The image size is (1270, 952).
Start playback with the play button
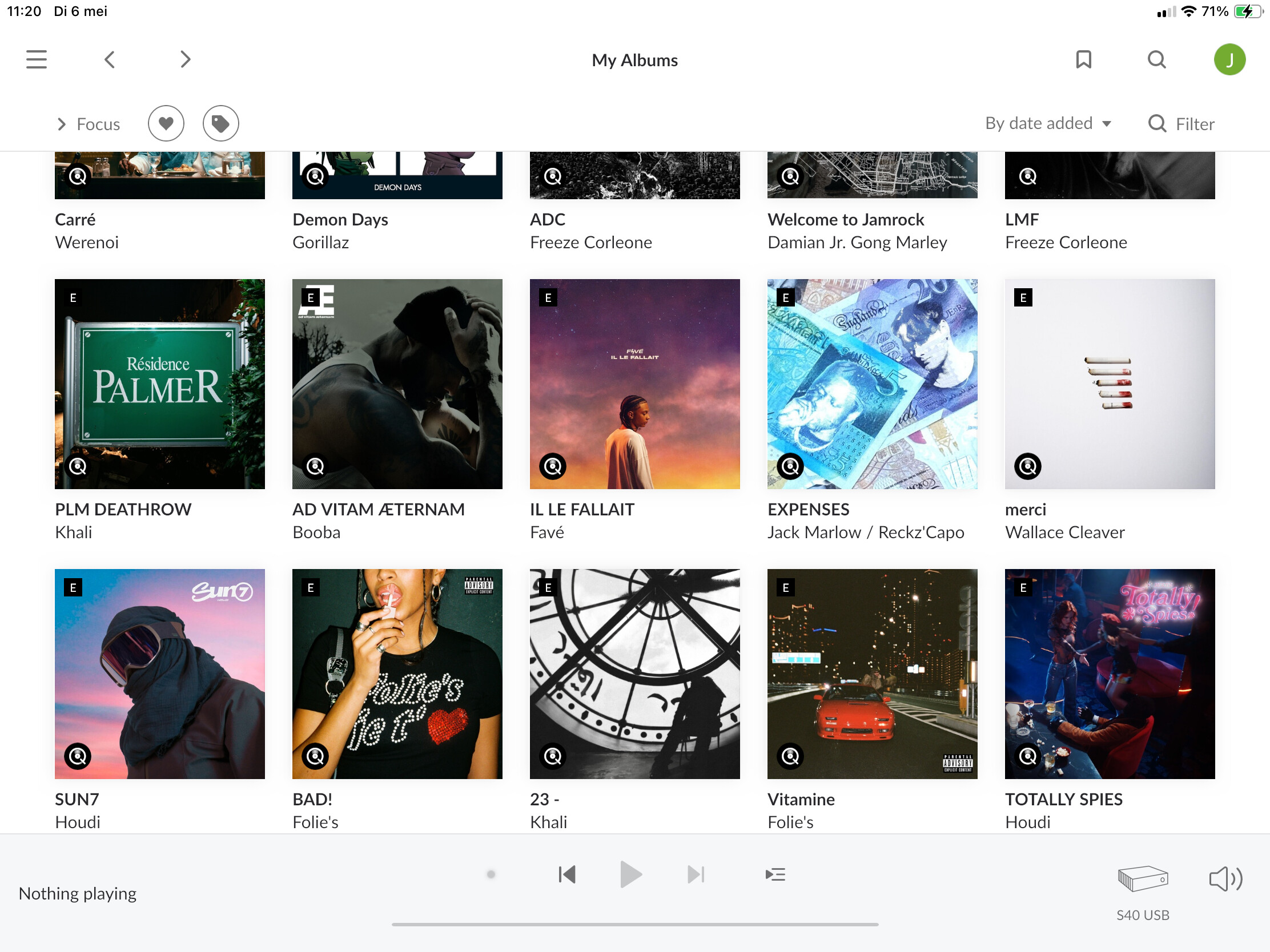[631, 874]
